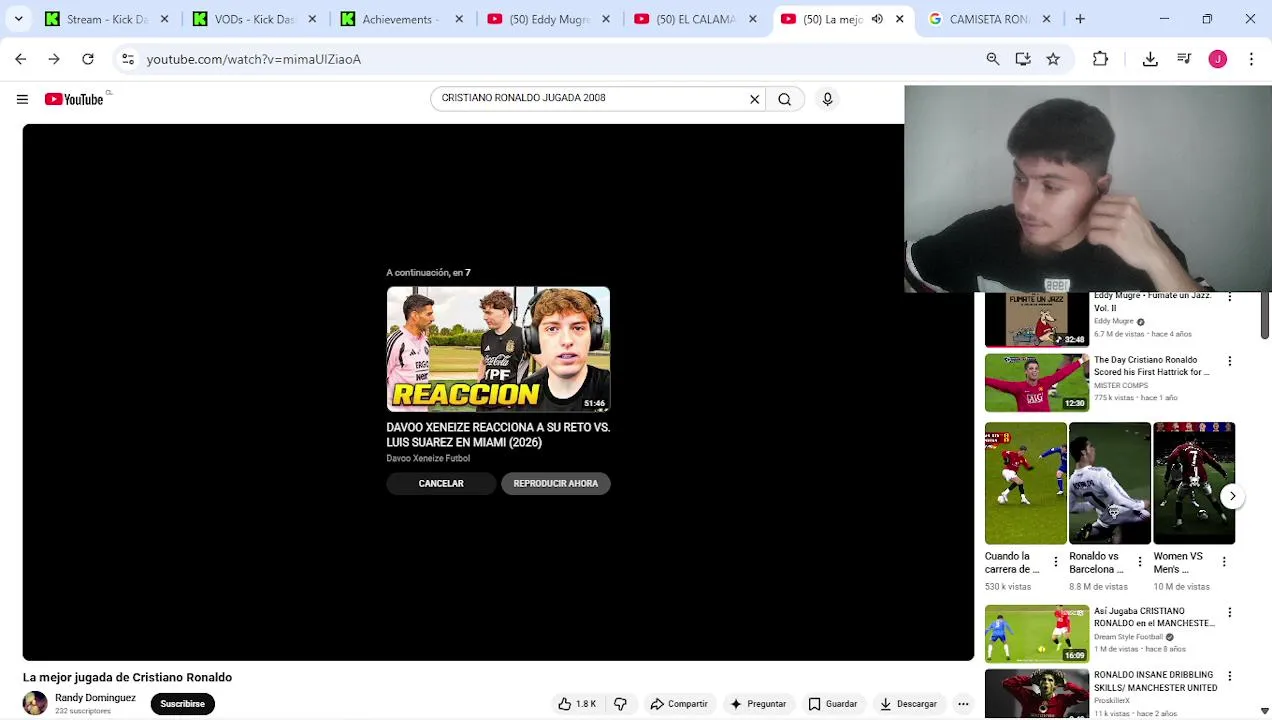This screenshot has width=1272, height=720.
Task: Save video with Guardar button
Action: [833, 704]
